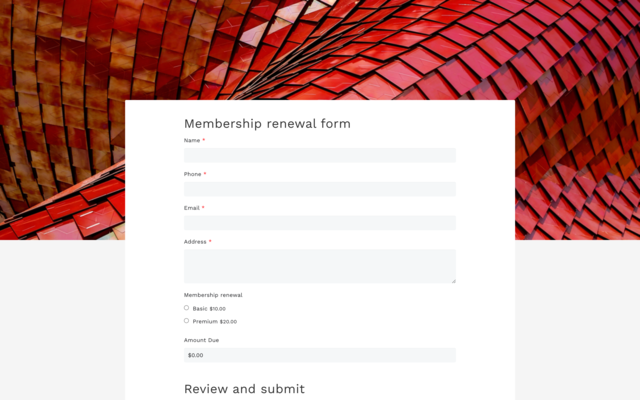This screenshot has height=400, width=640.
Task: Click the Address text area resize handle
Action: coord(453,280)
